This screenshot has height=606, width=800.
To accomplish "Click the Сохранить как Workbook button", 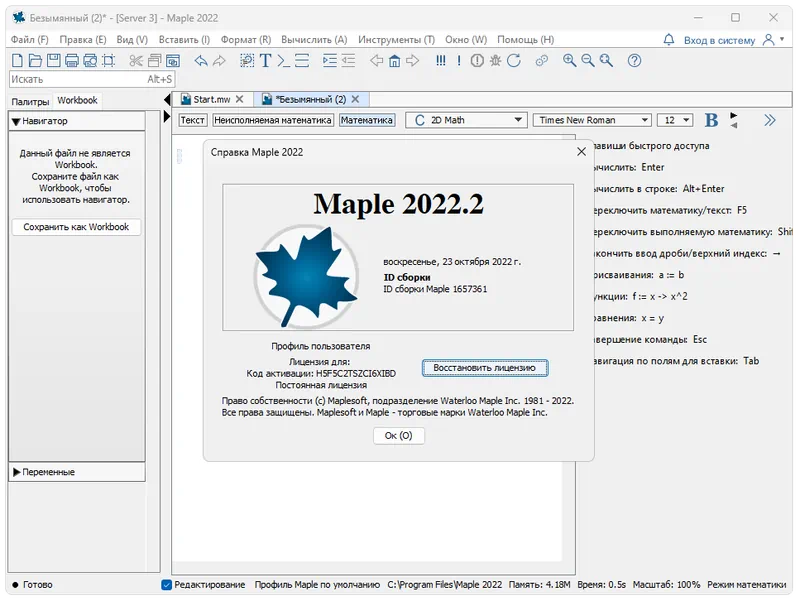I will tap(76, 227).
